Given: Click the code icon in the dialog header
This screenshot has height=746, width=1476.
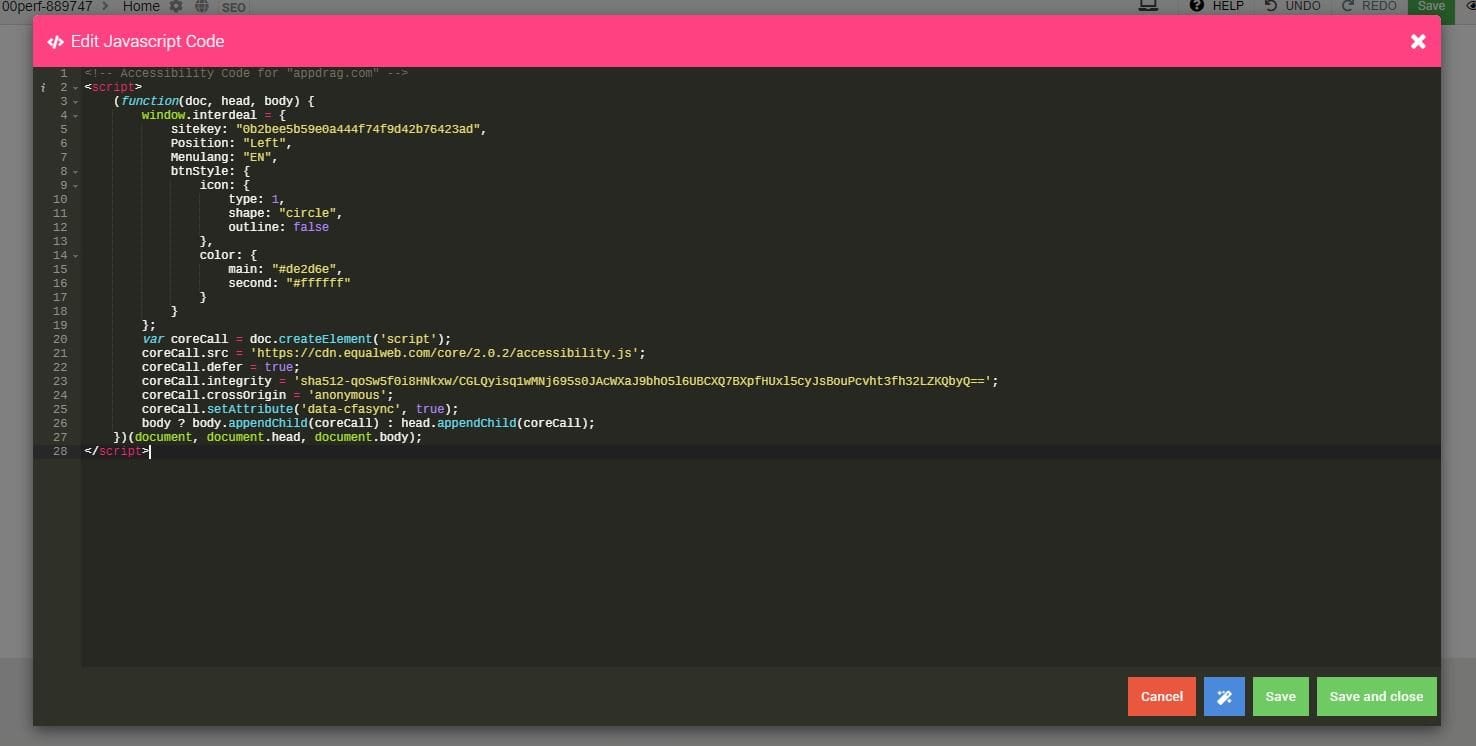Looking at the screenshot, I should point(56,42).
